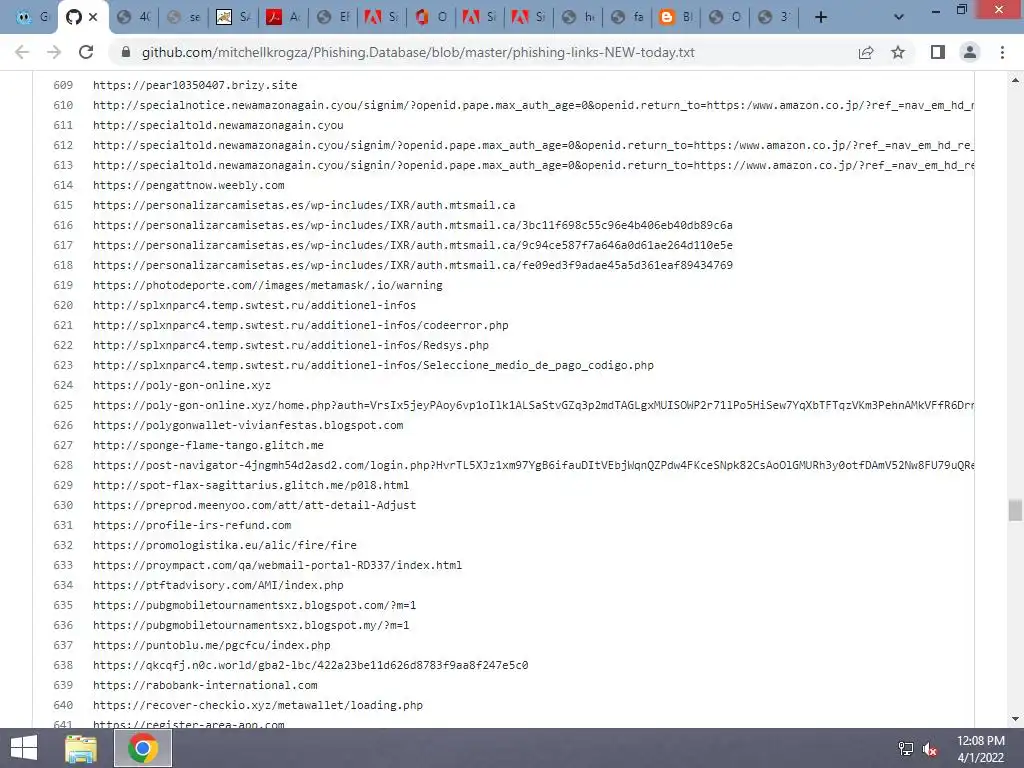
Task: Click the 'https://rabobank-international.com' line
Action: (x=205, y=685)
